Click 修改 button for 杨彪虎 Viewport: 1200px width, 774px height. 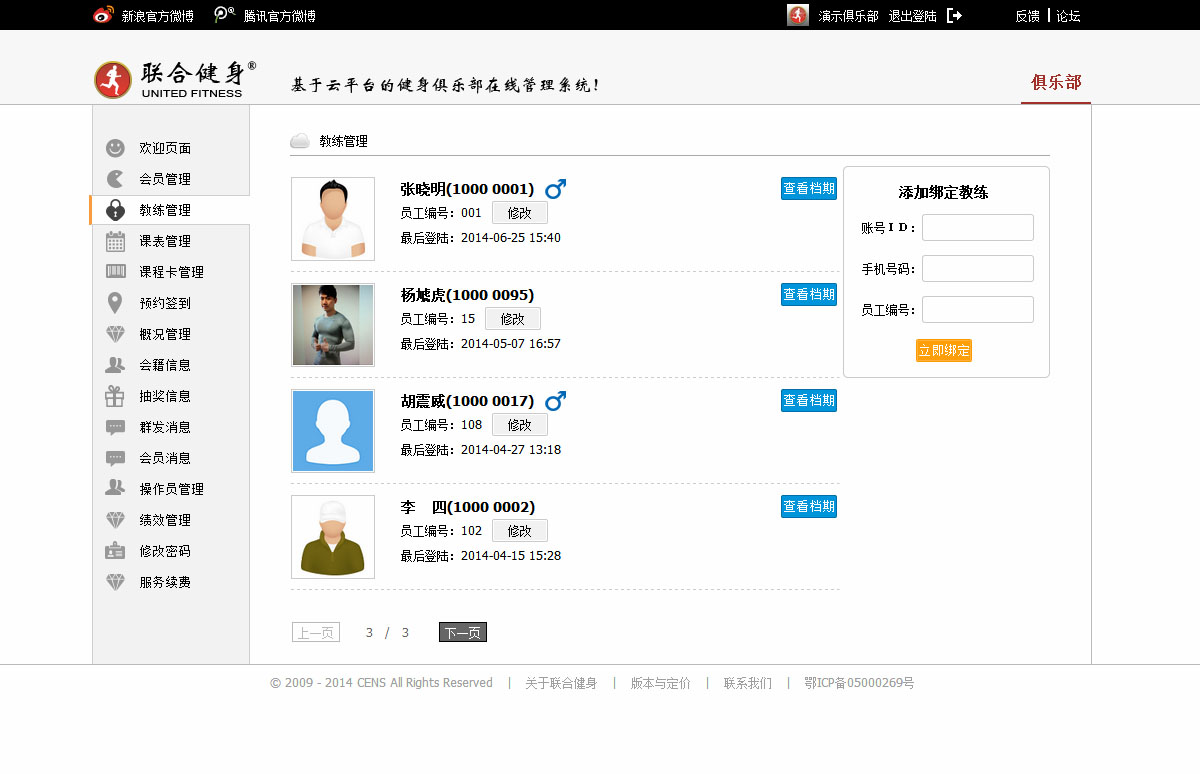coord(512,319)
